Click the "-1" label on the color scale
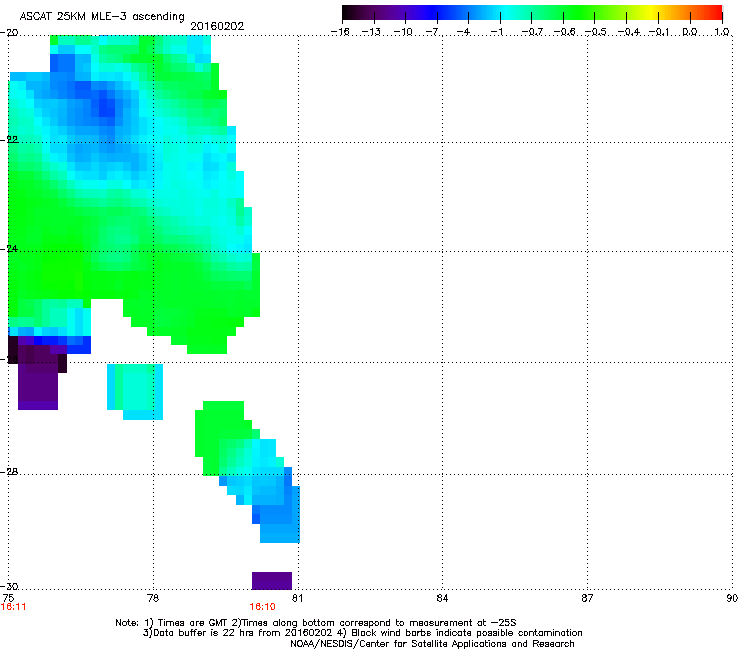The width and height of the screenshot is (740, 650). click(x=497, y=32)
